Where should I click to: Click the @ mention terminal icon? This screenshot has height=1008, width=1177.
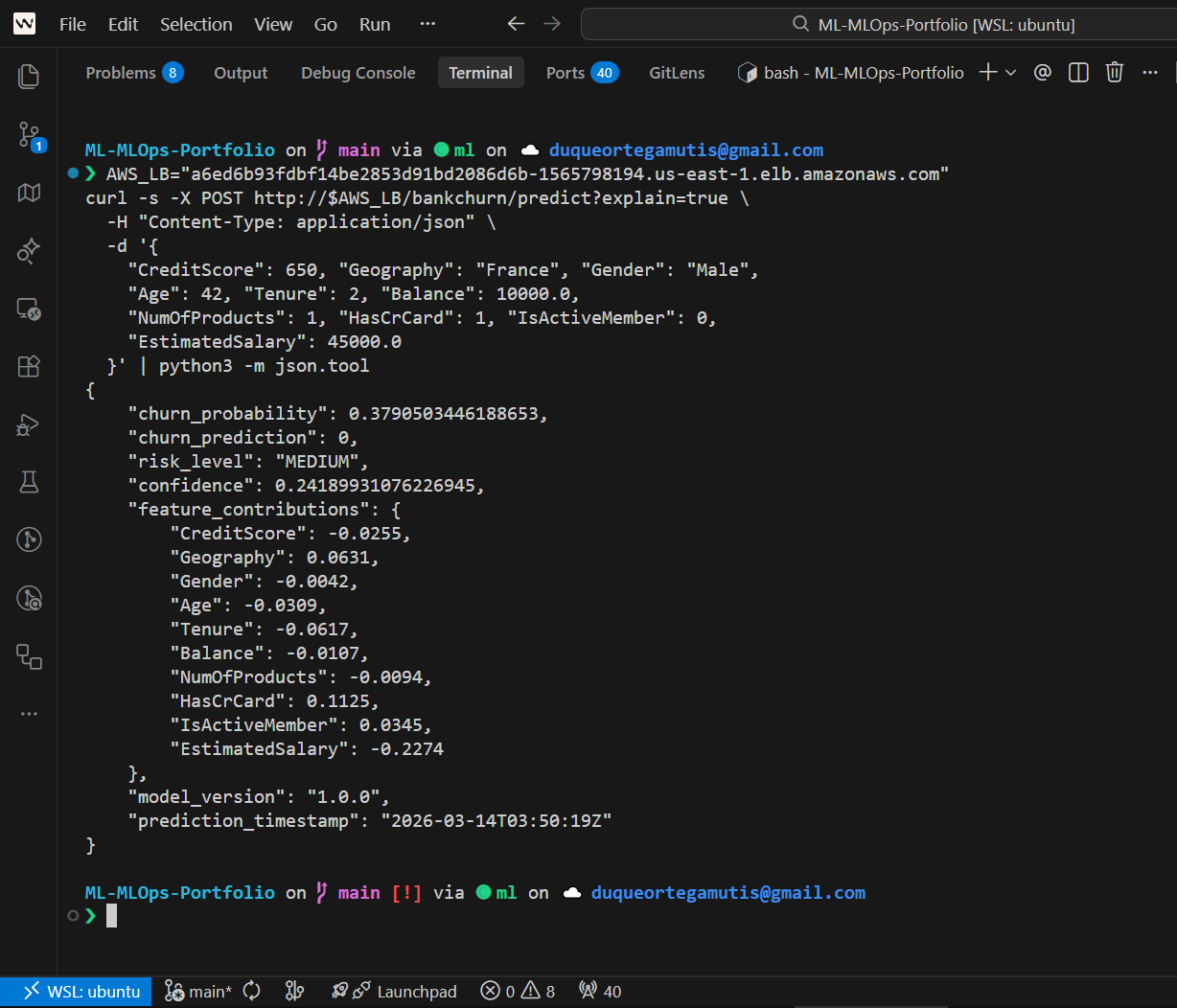point(1043,73)
